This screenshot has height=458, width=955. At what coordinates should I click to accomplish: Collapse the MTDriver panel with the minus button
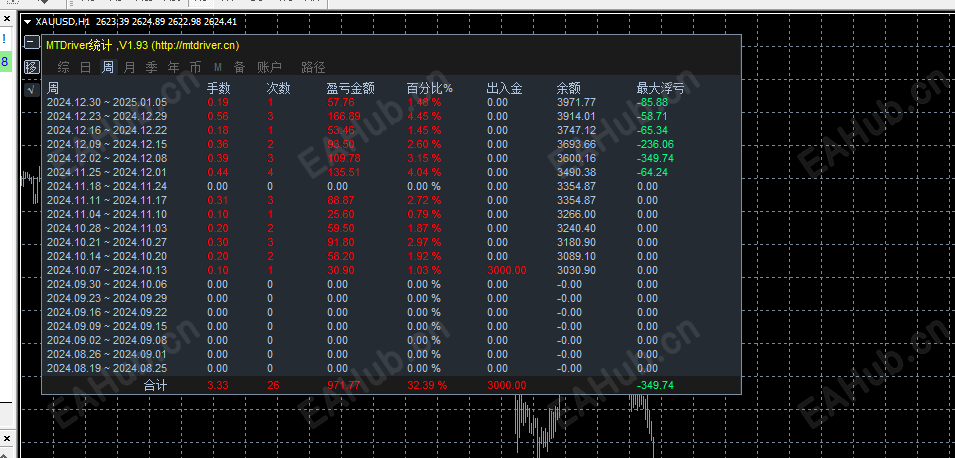pyautogui.click(x=31, y=42)
